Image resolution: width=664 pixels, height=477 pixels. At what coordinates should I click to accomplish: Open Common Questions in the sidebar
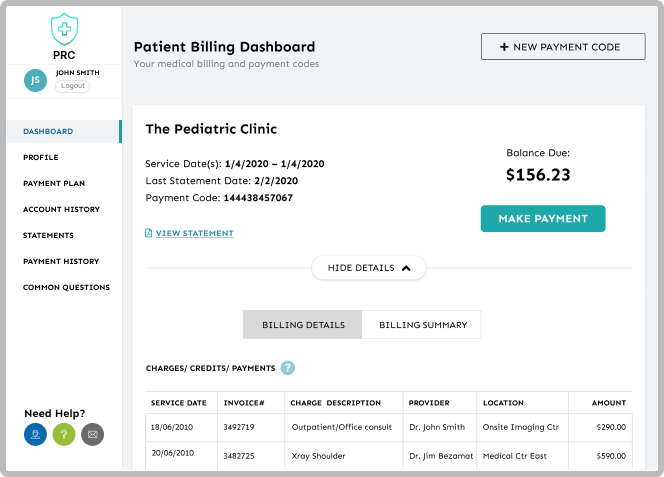click(x=66, y=287)
